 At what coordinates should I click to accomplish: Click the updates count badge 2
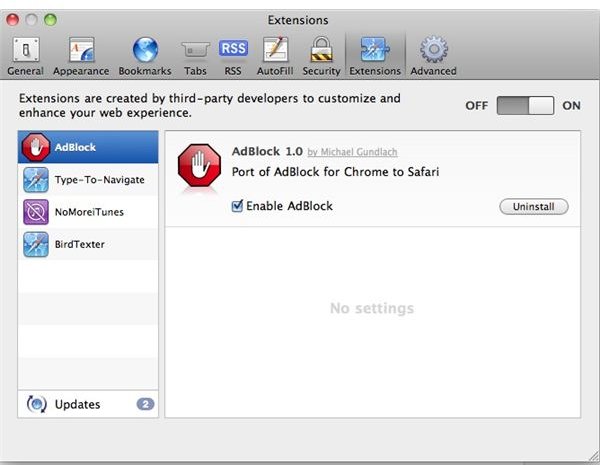[145, 404]
